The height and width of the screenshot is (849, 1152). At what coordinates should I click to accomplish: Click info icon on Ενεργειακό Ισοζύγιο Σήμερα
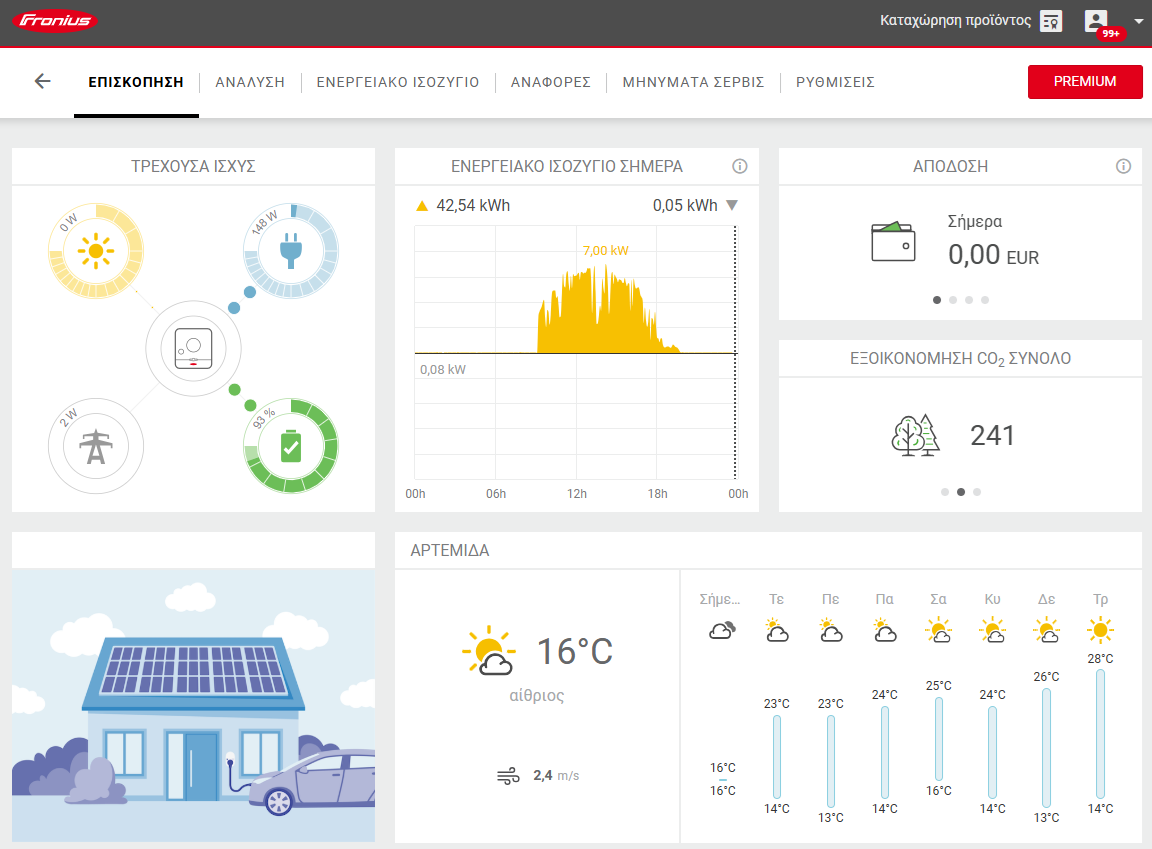click(x=740, y=166)
